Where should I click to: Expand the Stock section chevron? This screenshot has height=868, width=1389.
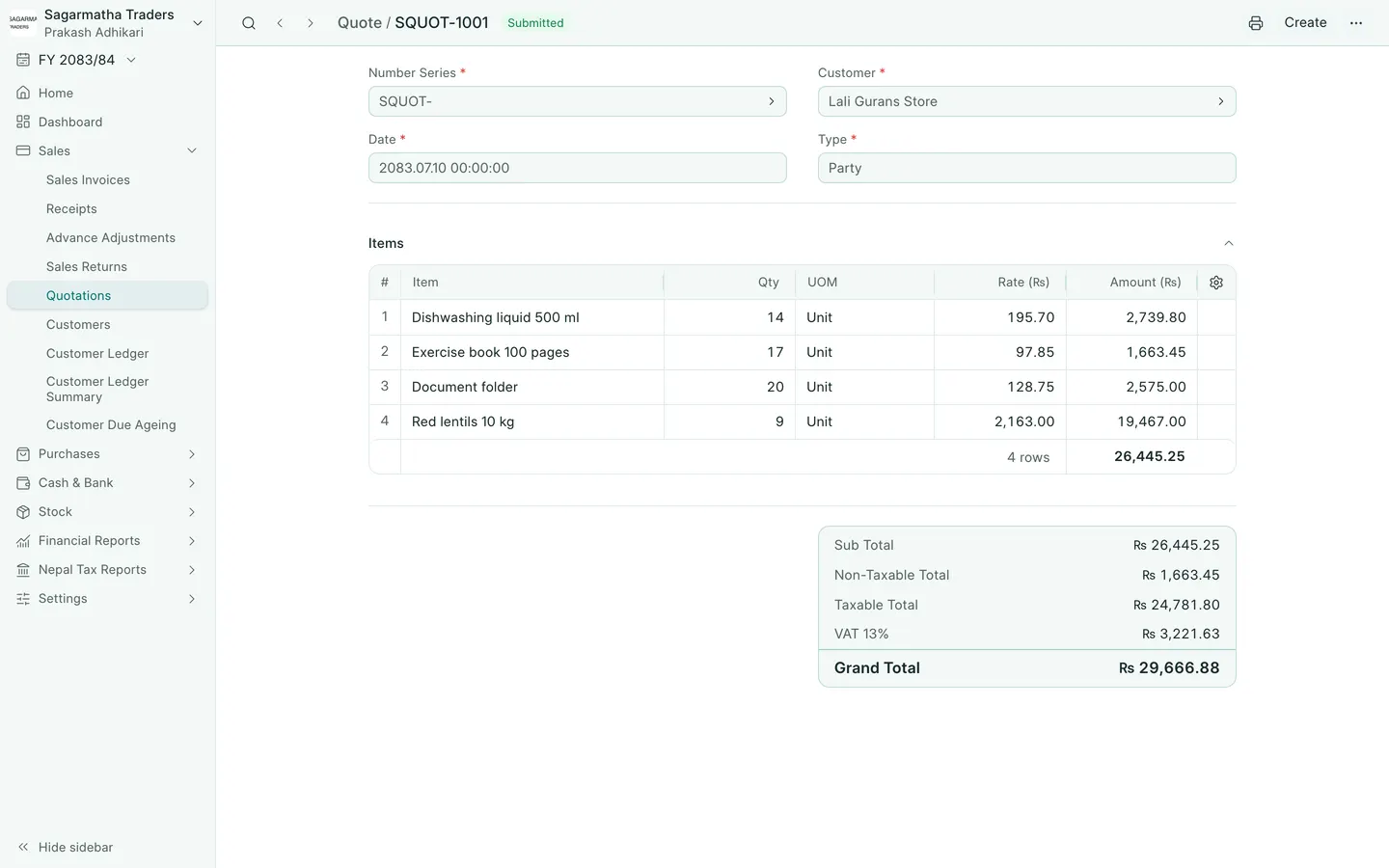192,512
